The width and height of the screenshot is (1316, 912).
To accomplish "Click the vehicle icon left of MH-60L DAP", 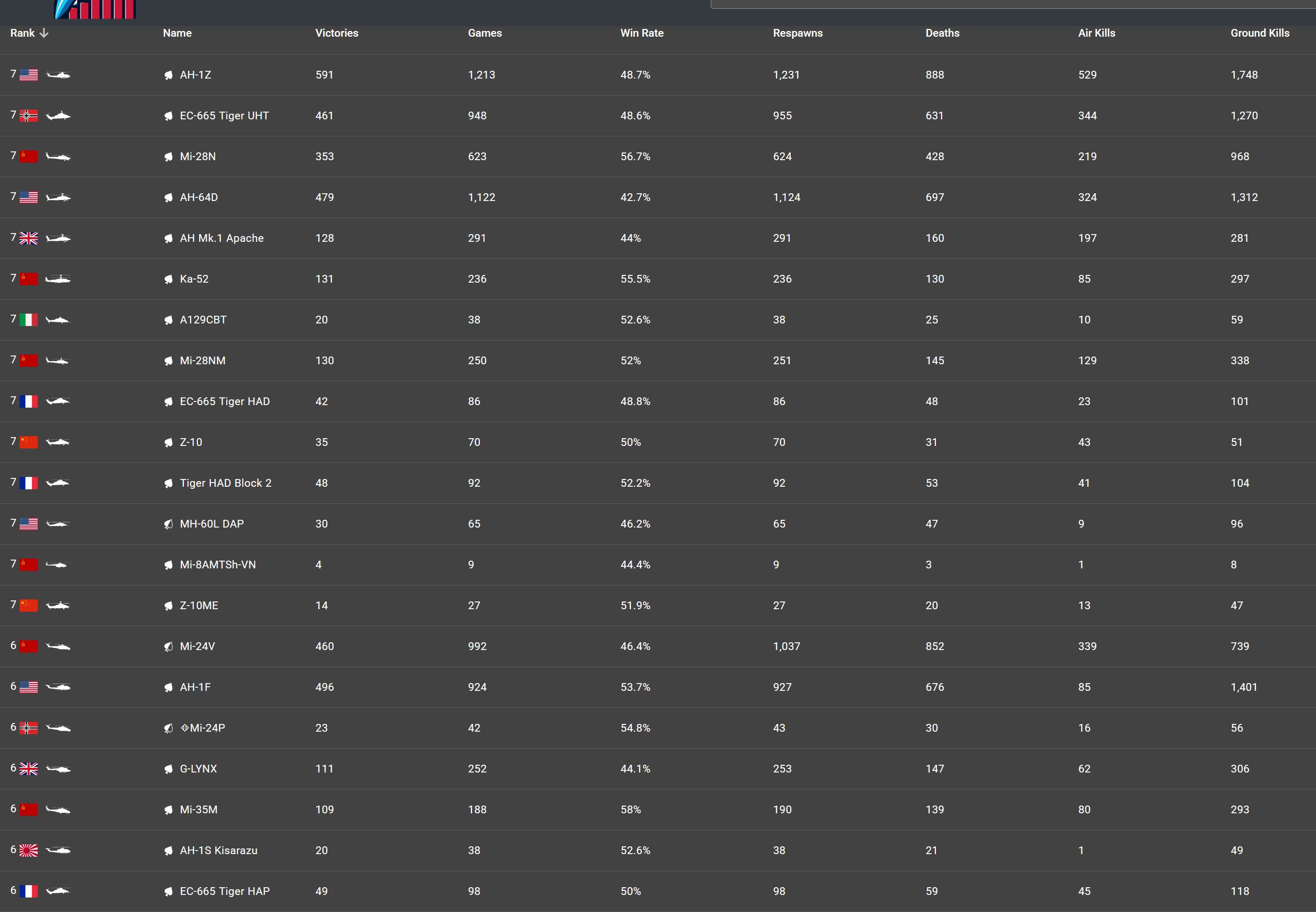I will pyautogui.click(x=168, y=524).
